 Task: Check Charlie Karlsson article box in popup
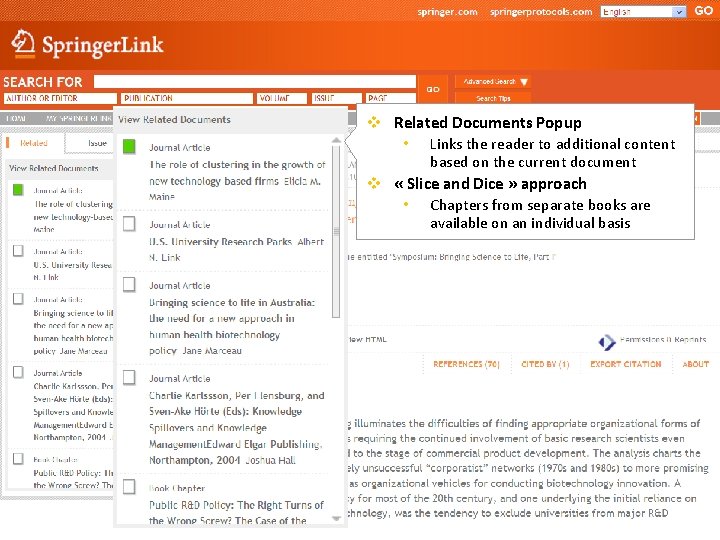tap(129, 377)
